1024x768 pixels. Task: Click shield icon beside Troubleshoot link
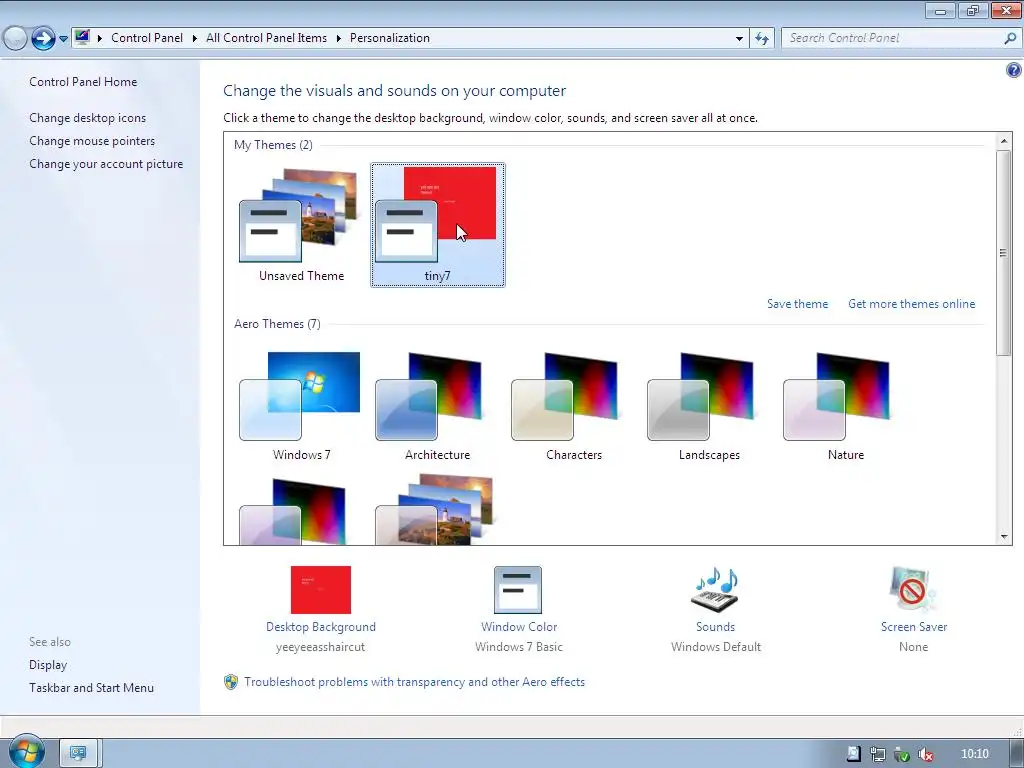click(x=231, y=682)
